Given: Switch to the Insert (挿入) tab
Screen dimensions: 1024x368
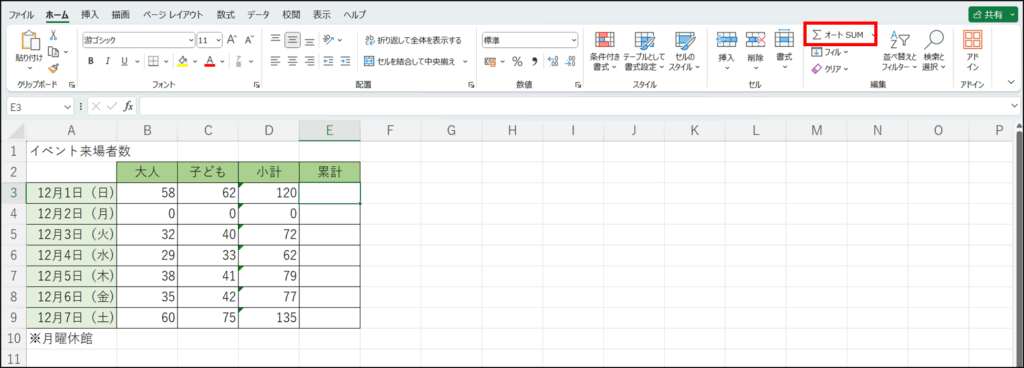Looking at the screenshot, I should coord(90,14).
